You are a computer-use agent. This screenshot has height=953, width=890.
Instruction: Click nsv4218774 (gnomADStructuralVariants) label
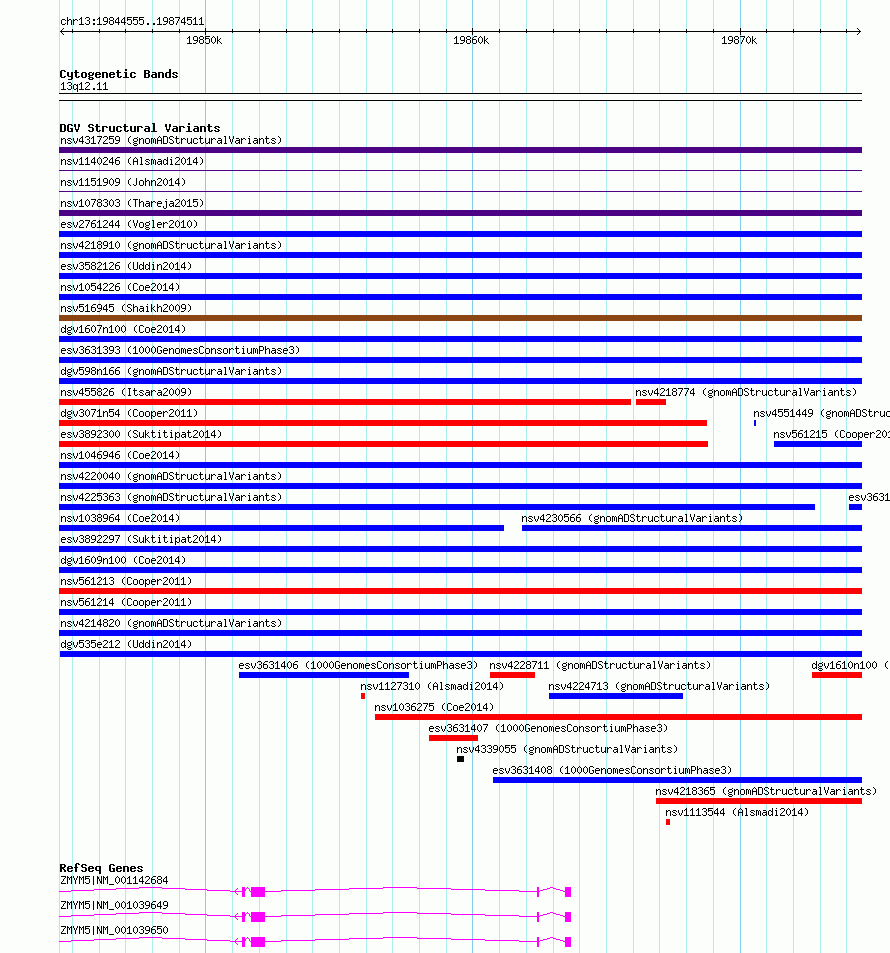coord(746,392)
